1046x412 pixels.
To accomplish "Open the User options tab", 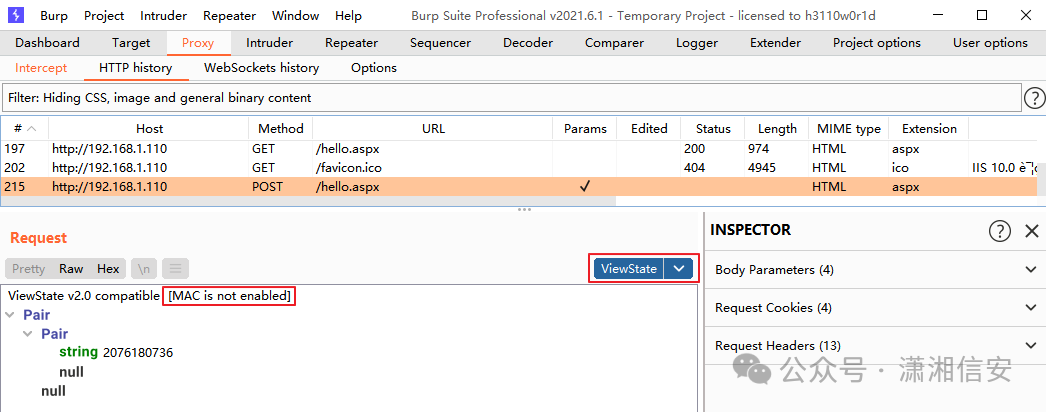I will 991,43.
